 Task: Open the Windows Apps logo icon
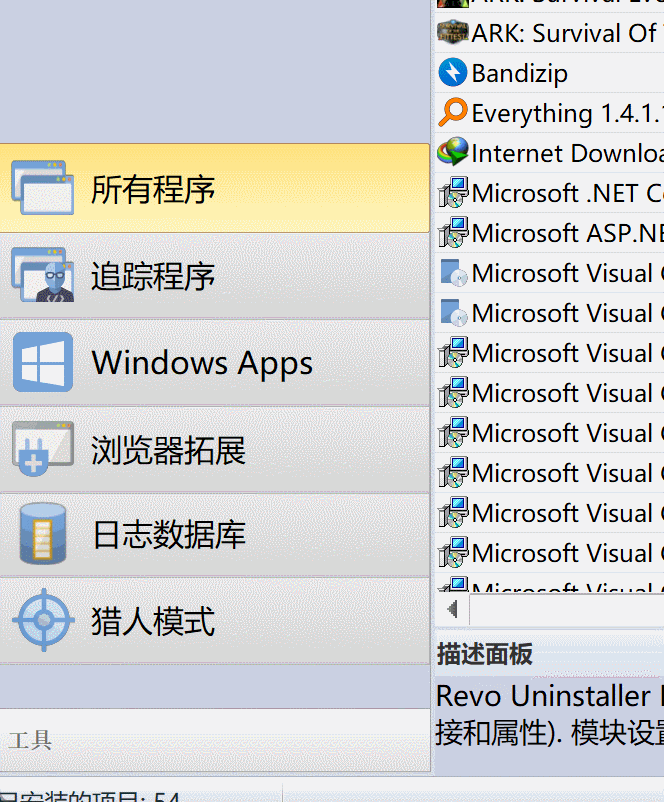[x=43, y=362]
